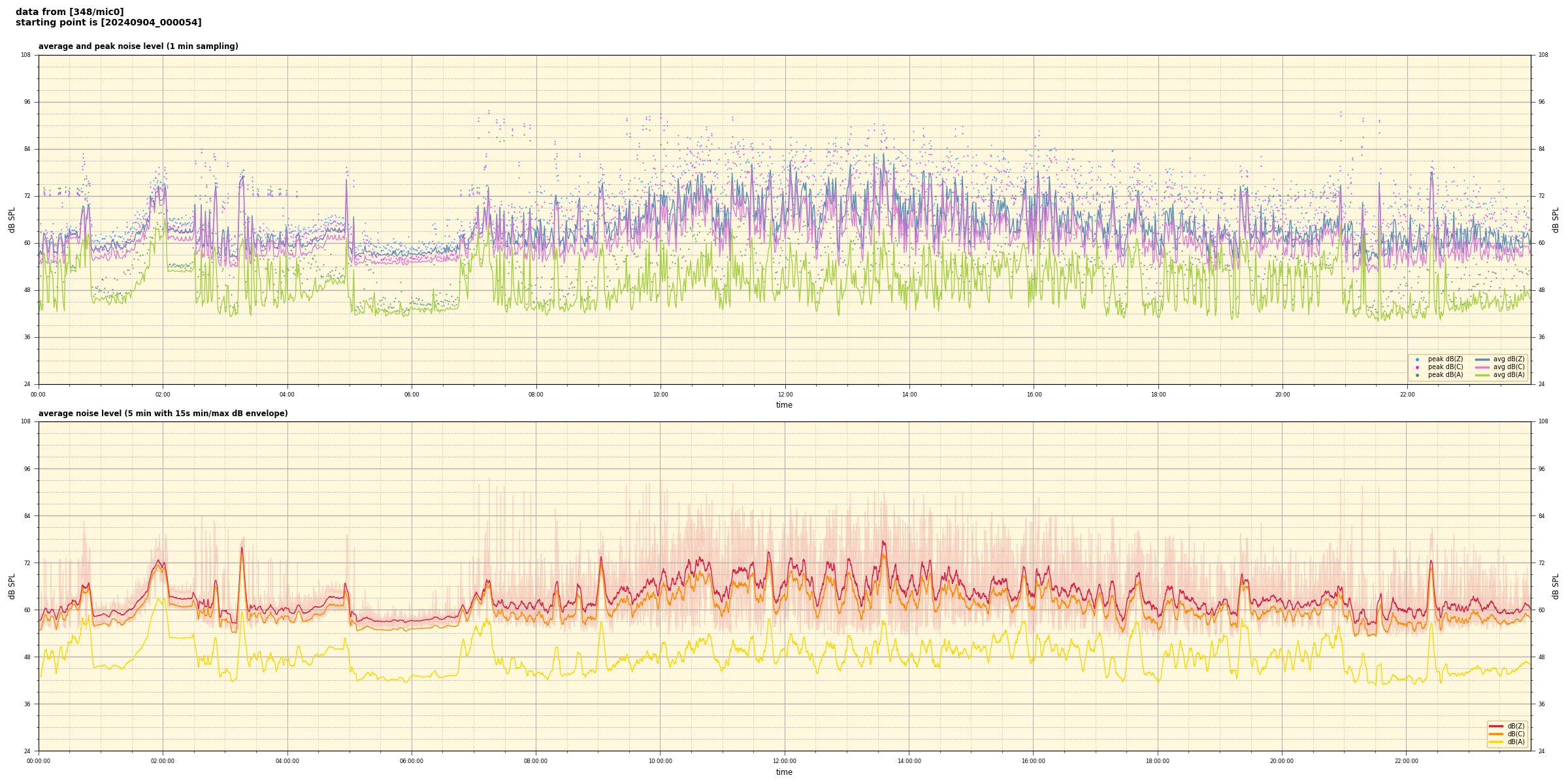The height and width of the screenshot is (784, 1568).
Task: Select the avg dB(C) legend line
Action: pos(1482,367)
